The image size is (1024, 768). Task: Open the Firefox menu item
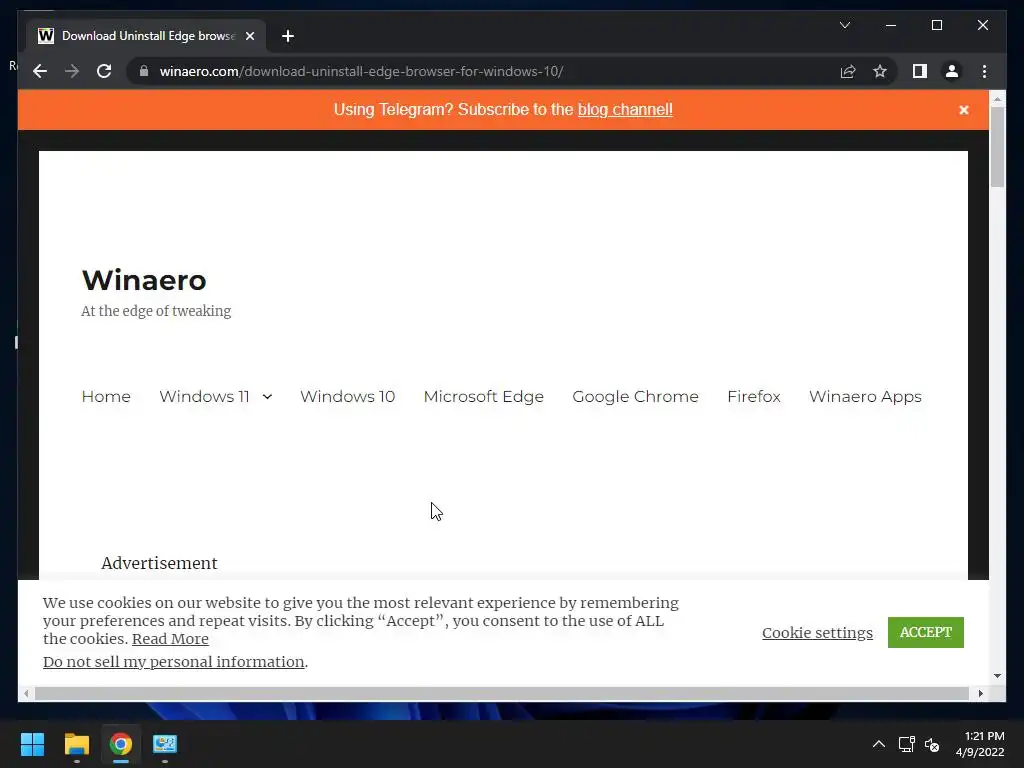click(754, 396)
